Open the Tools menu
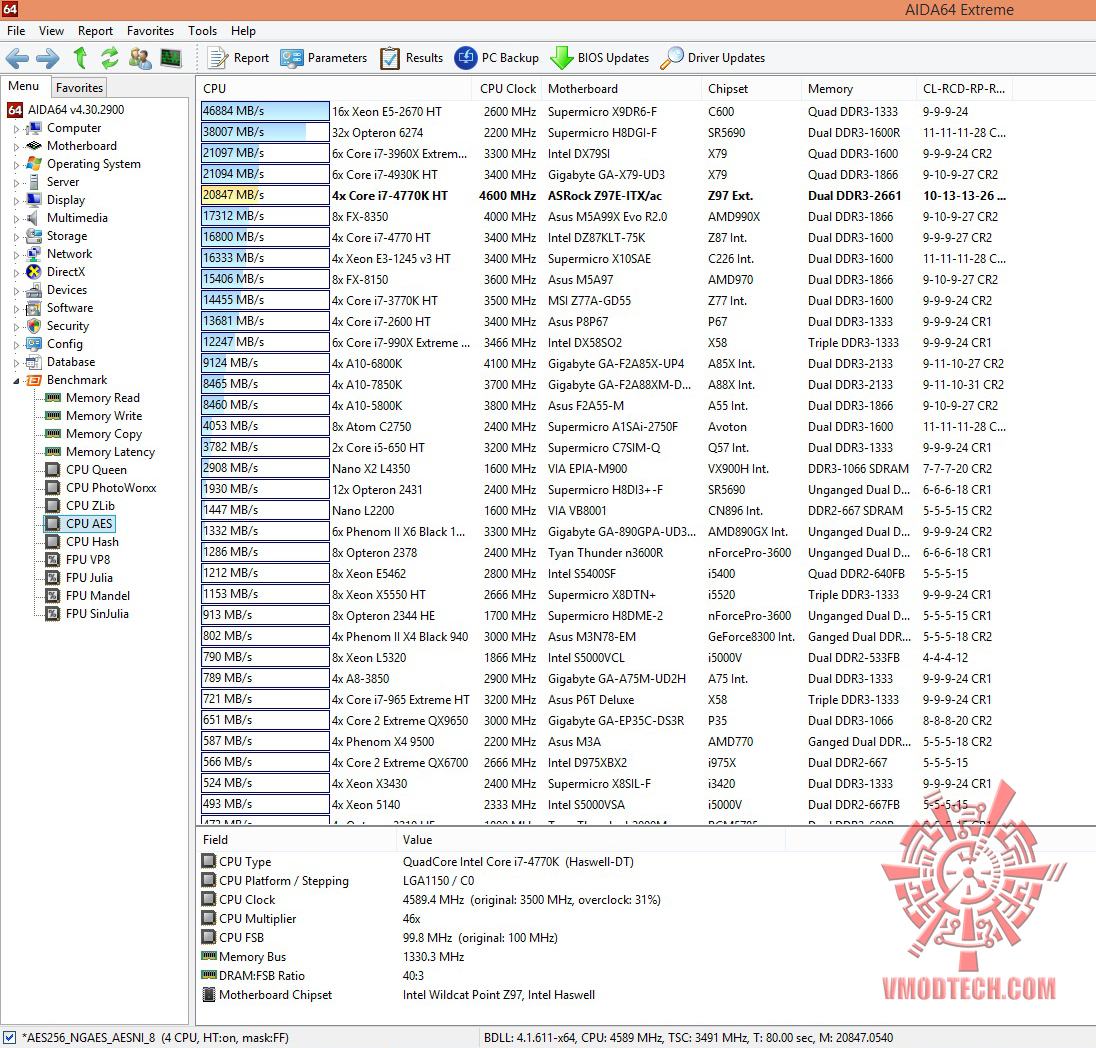 coord(202,31)
